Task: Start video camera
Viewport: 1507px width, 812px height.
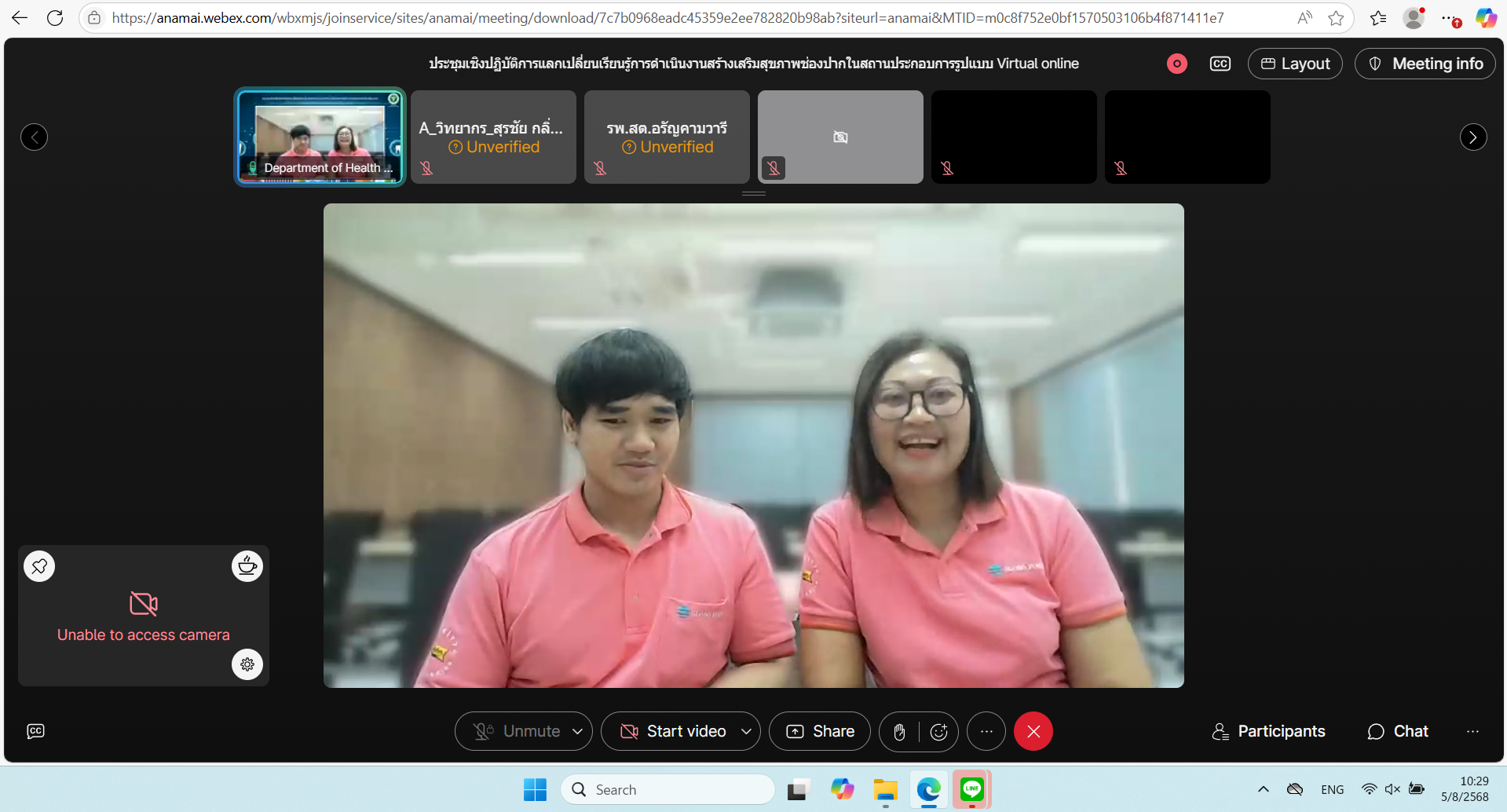Action: tap(674, 732)
